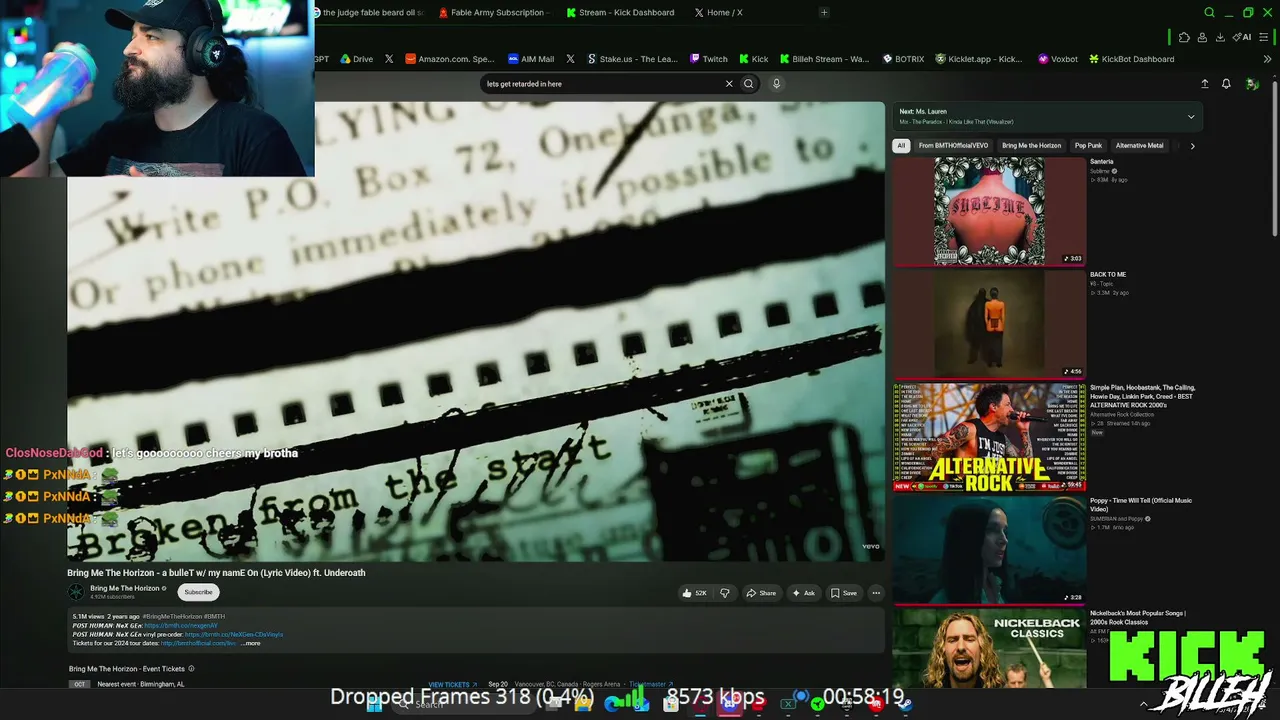Open the browser AI assistant icon

[1242, 37]
